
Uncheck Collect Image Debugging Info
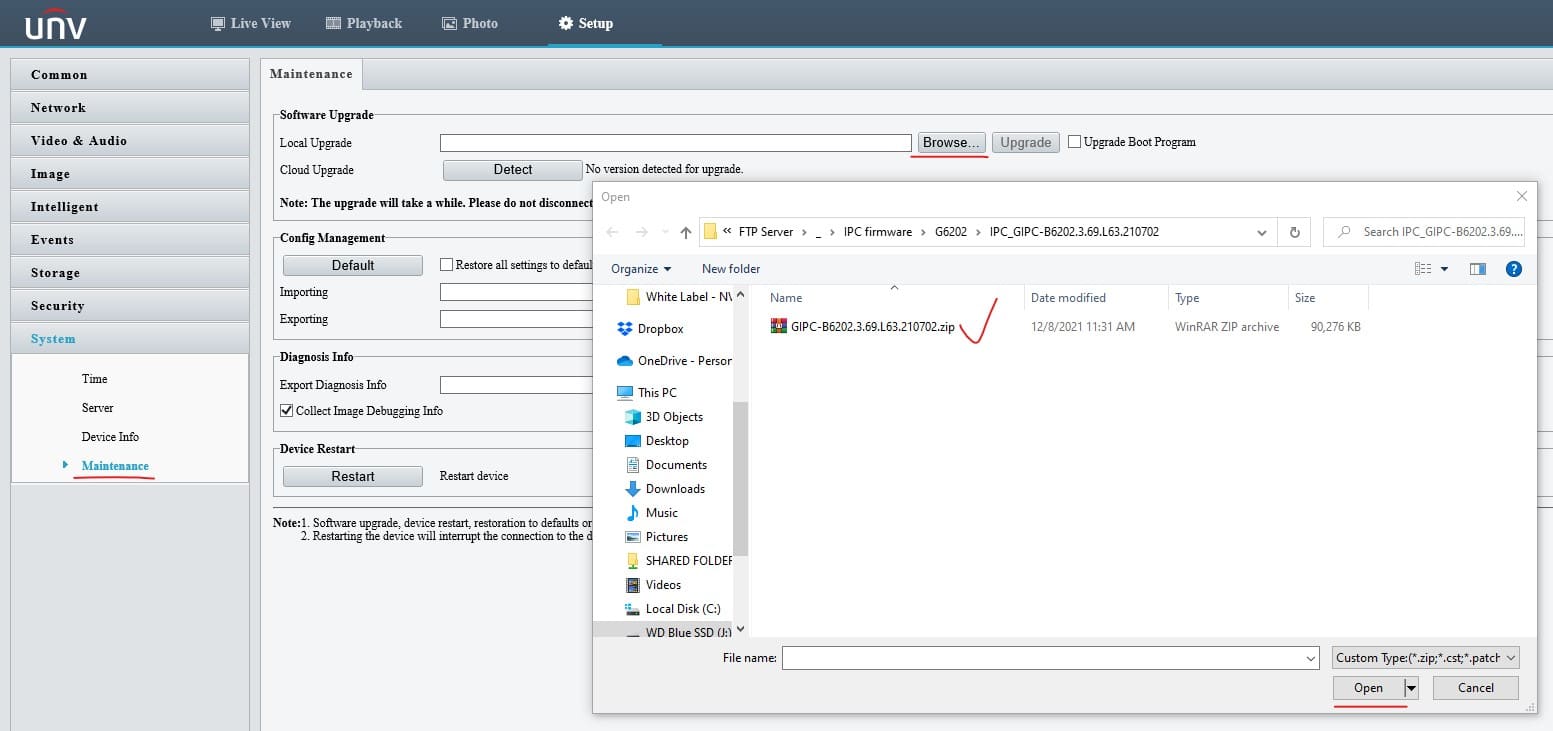[x=286, y=411]
